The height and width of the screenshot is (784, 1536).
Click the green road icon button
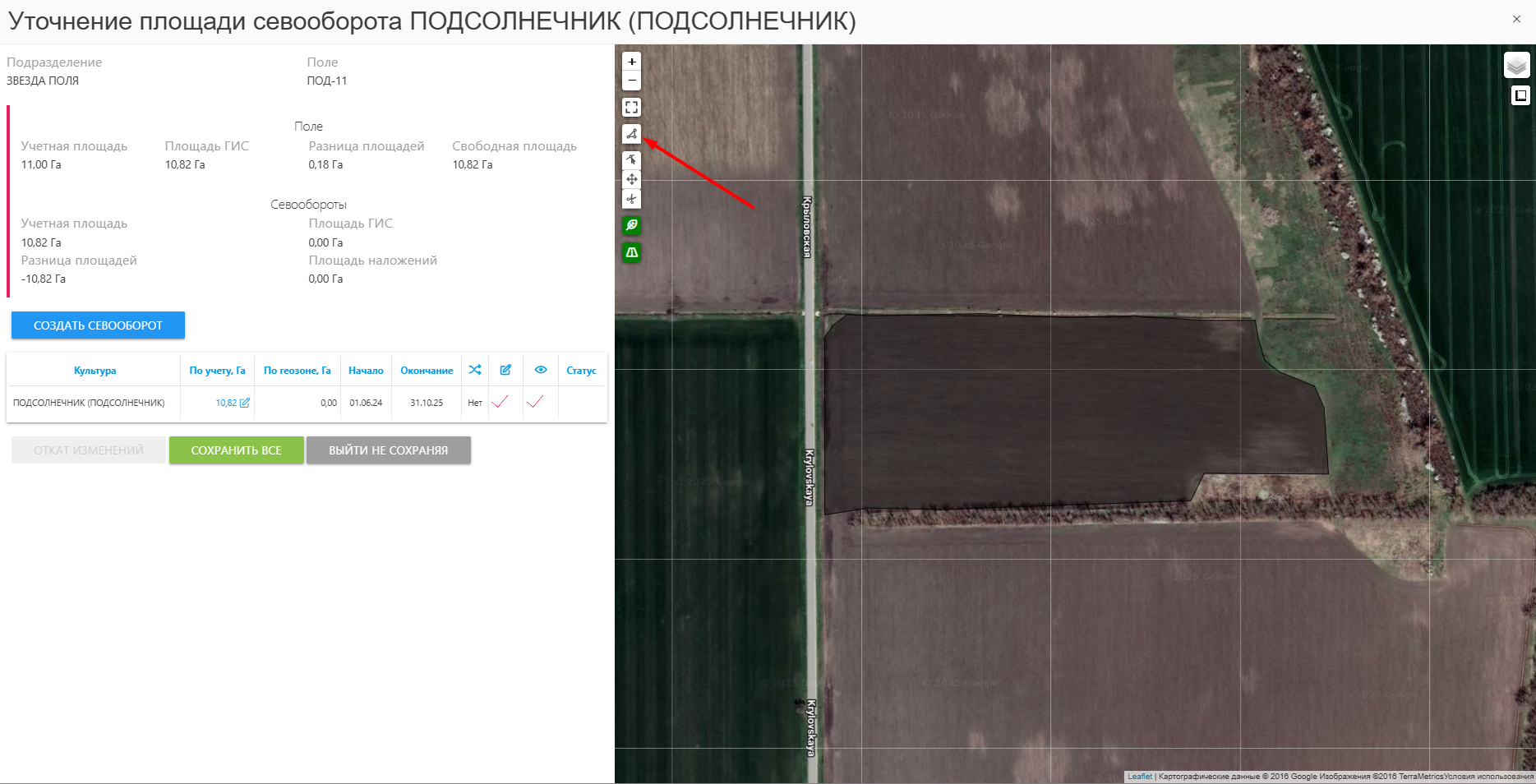pos(631,252)
